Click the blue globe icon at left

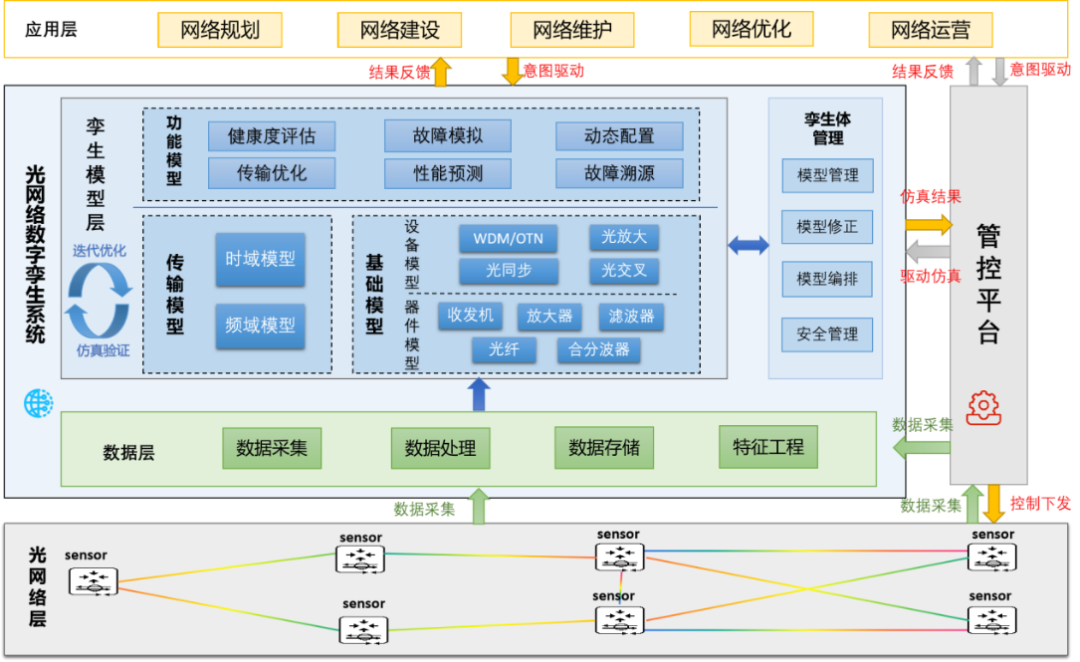click(38, 403)
